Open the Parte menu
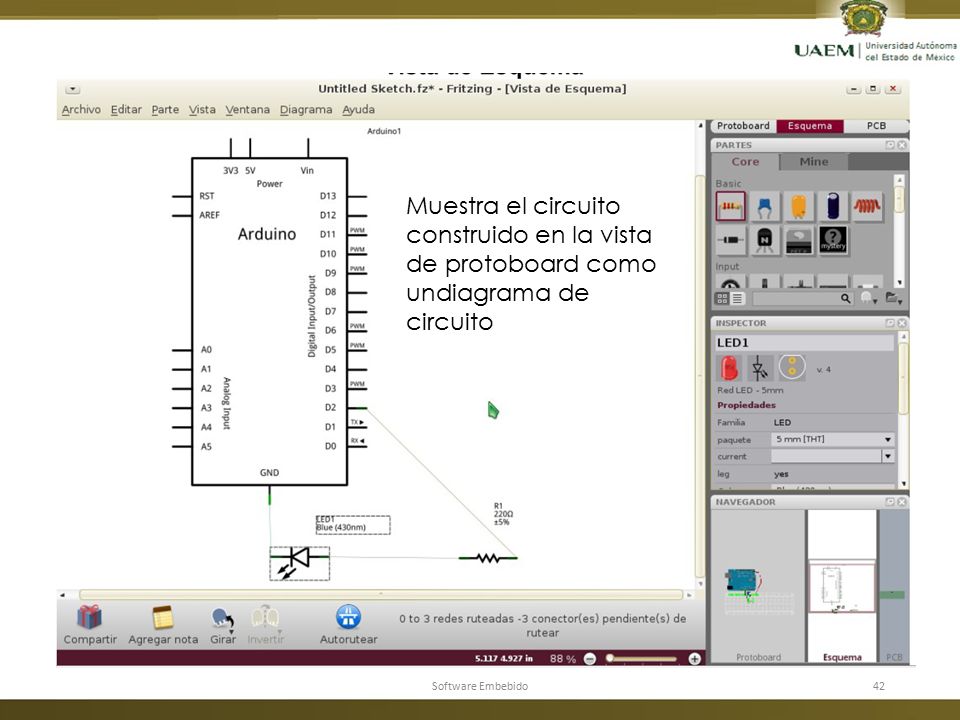The image size is (960, 720). [x=165, y=110]
